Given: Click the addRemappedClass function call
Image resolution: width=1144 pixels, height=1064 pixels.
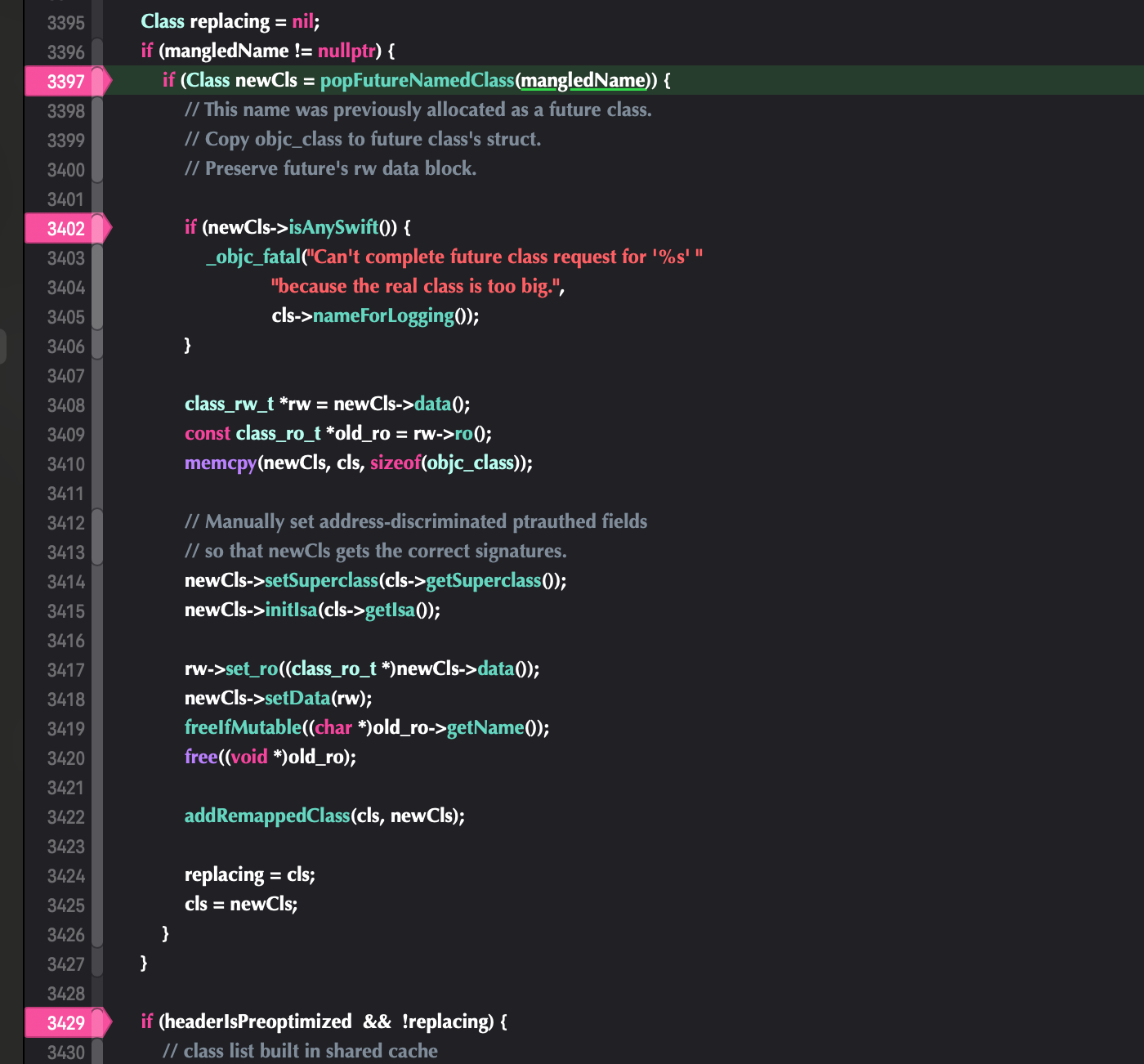Looking at the screenshot, I should [267, 816].
